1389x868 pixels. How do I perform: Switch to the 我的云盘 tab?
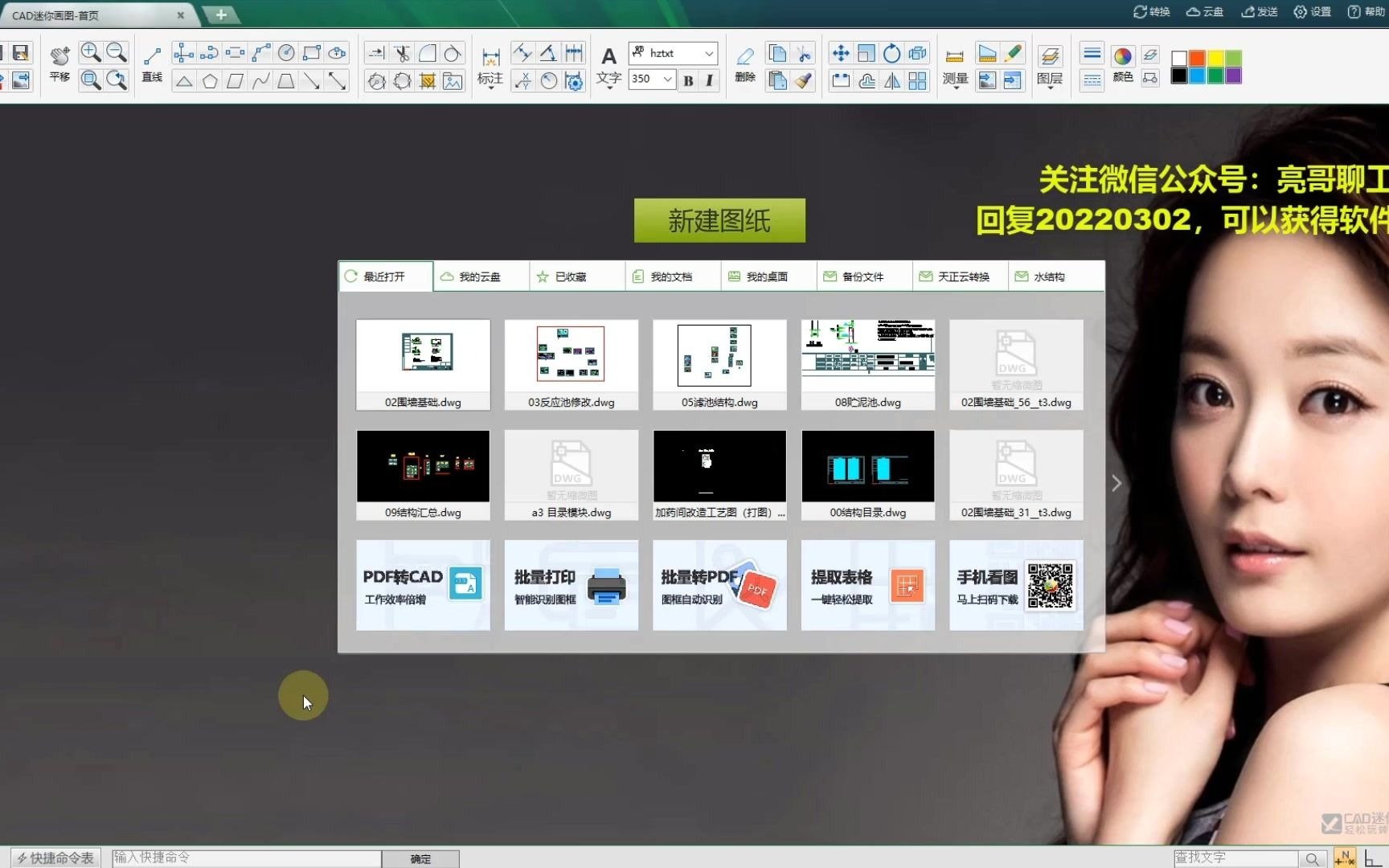(479, 276)
